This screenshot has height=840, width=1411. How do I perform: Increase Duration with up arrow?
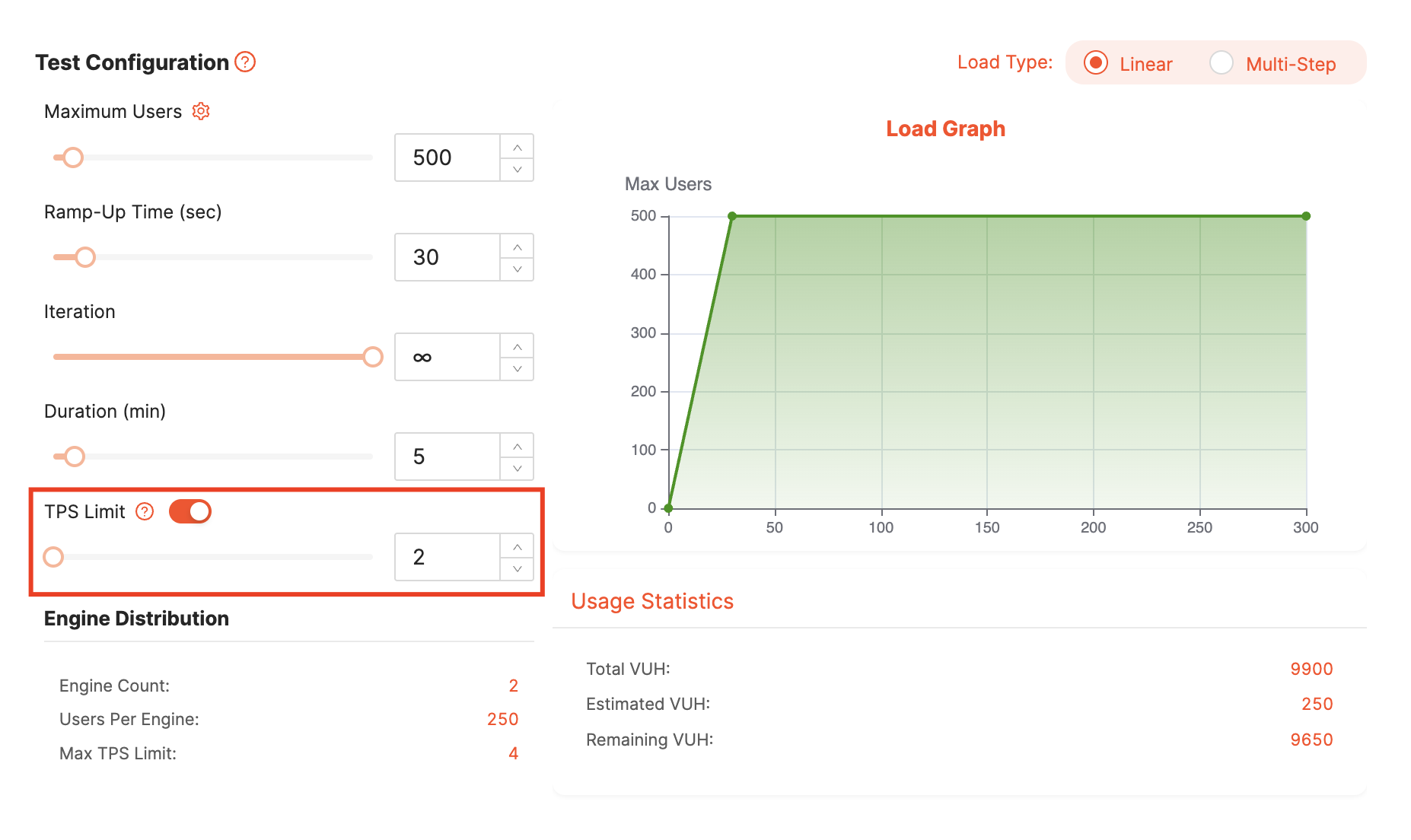pos(518,446)
